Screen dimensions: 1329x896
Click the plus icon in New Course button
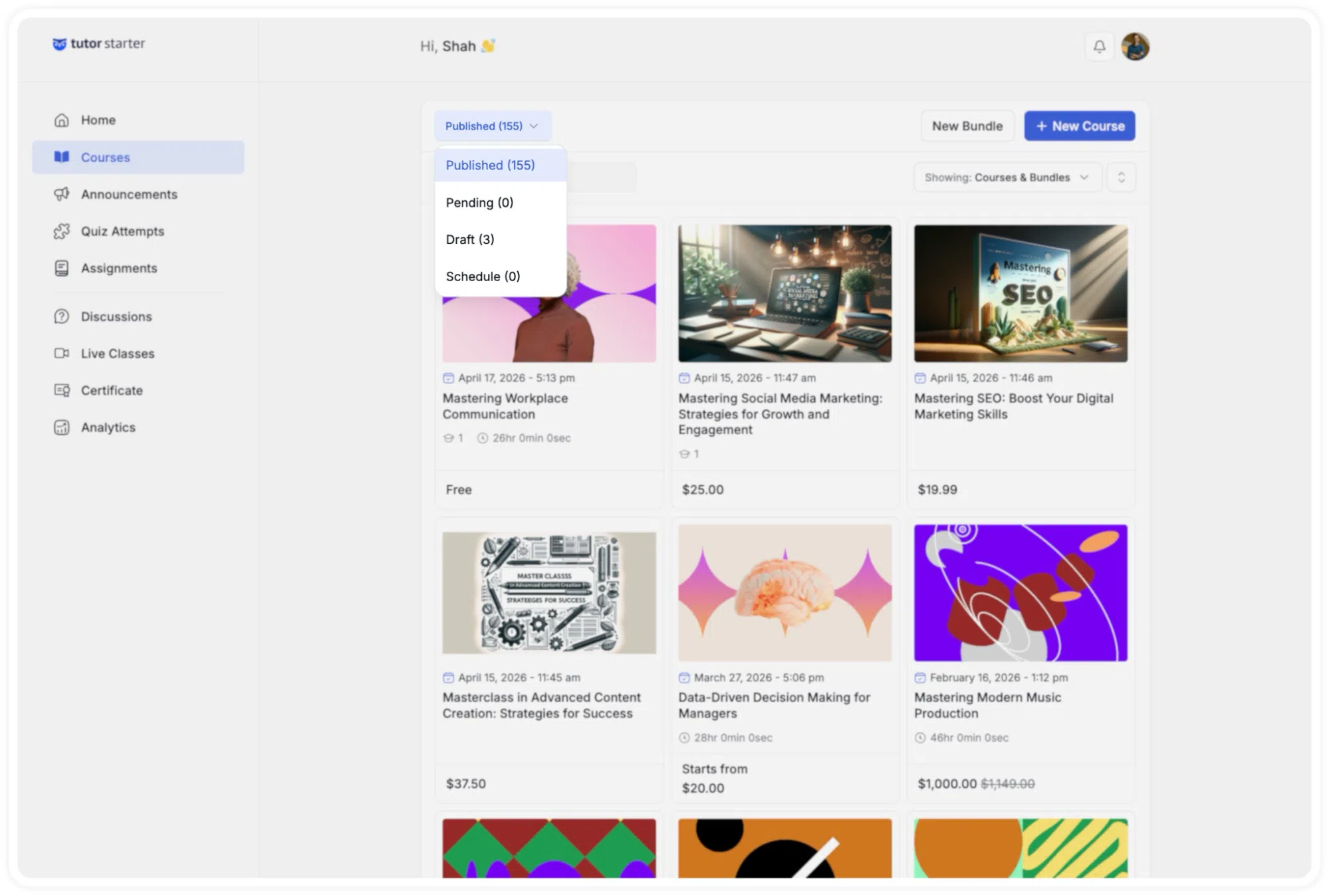click(1041, 126)
